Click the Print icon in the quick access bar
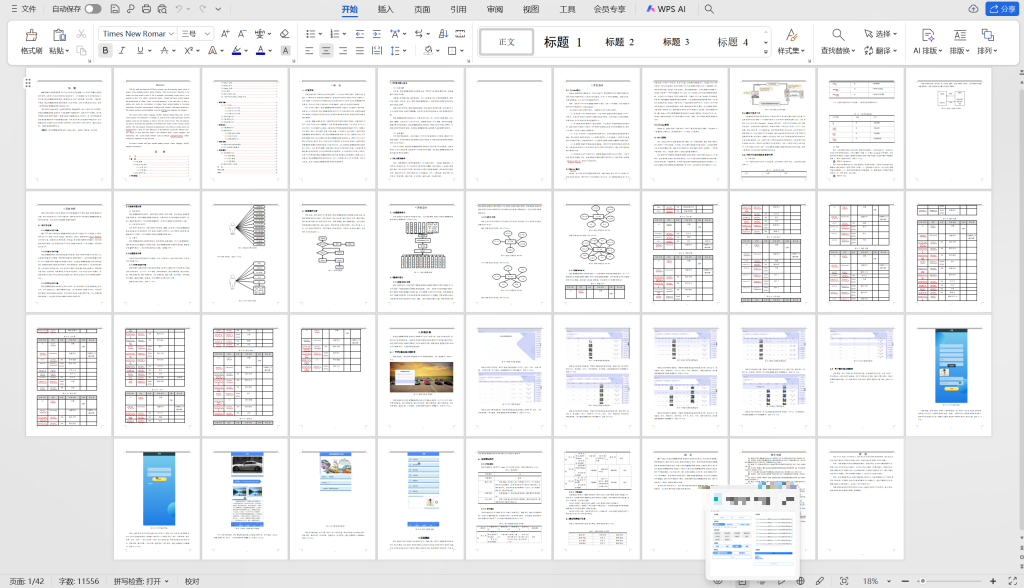This screenshot has width=1024, height=588. [146, 9]
